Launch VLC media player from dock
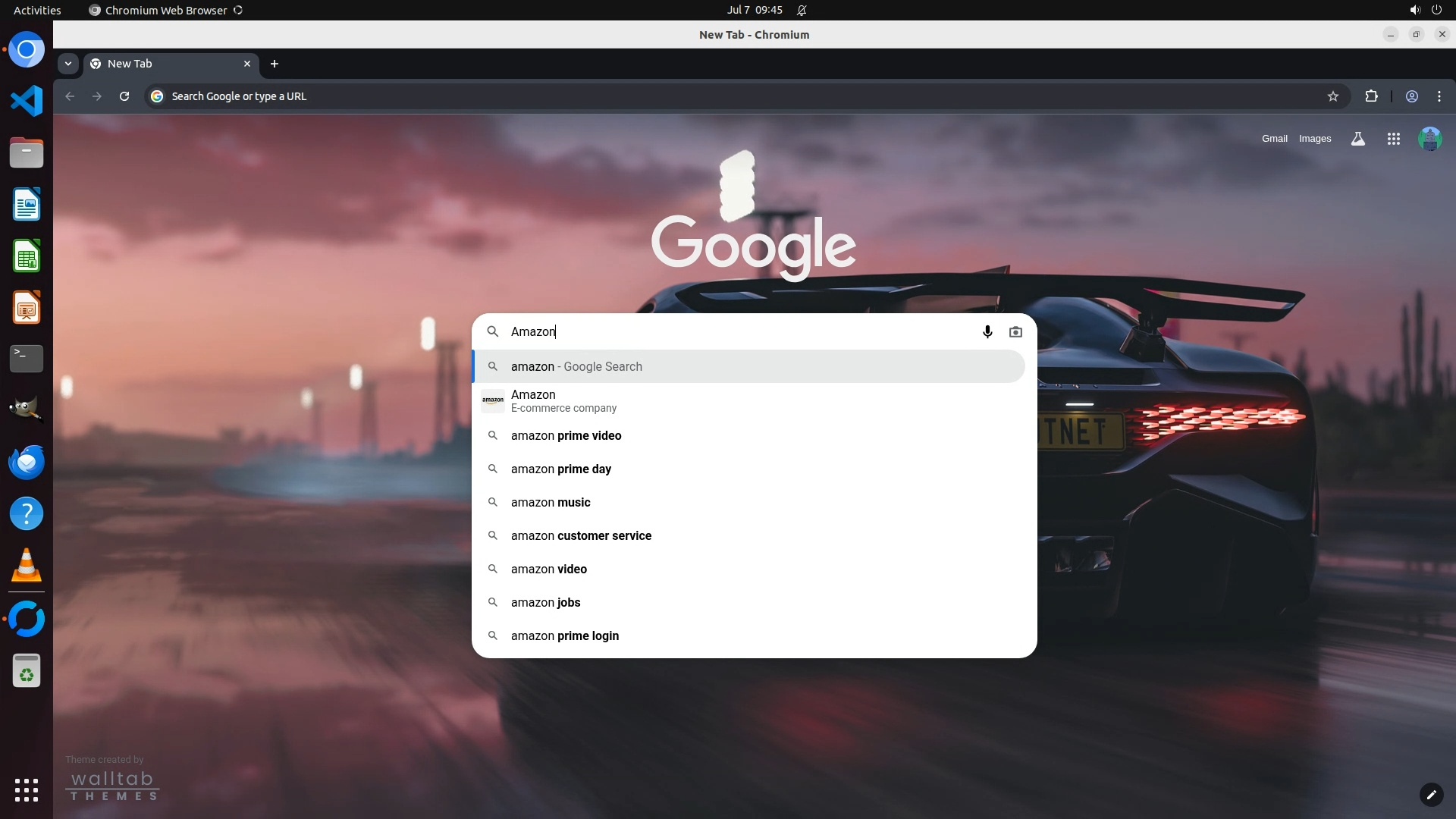The width and height of the screenshot is (1456, 819). point(27,566)
